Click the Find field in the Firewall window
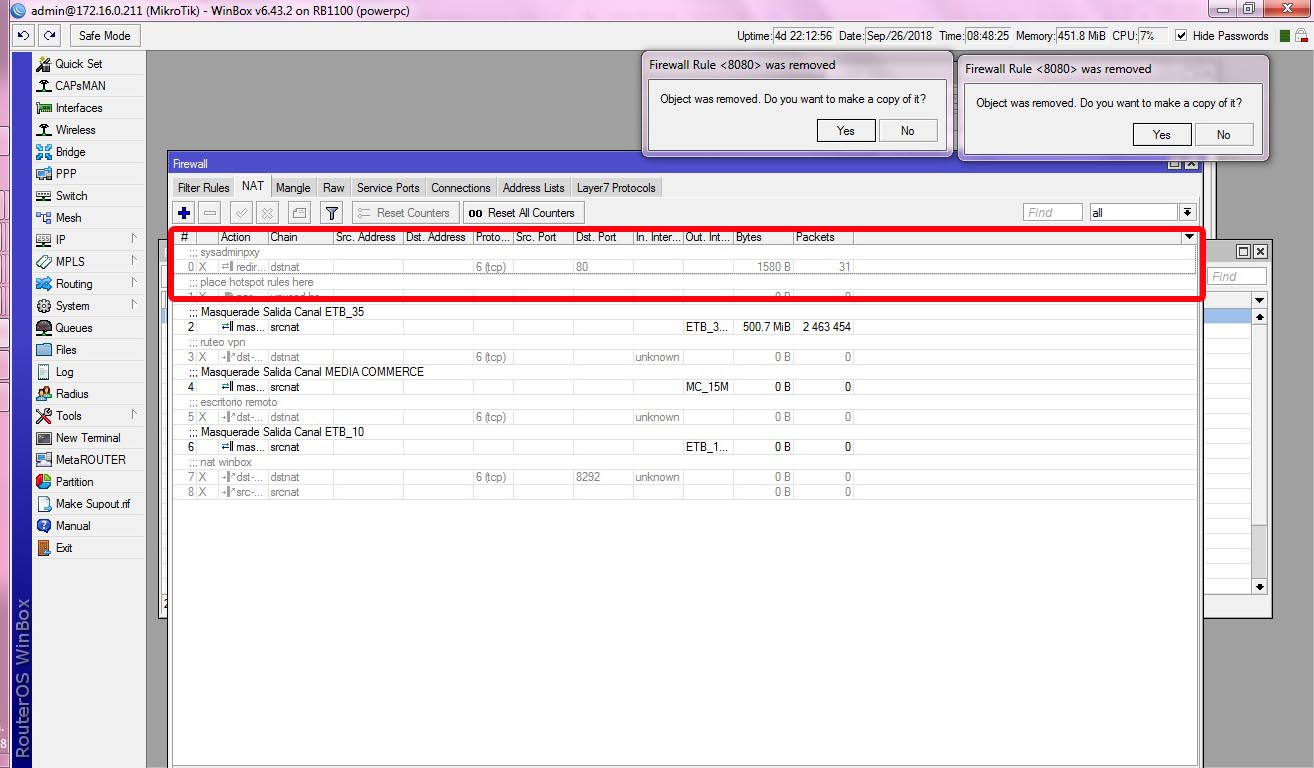The image size is (1314, 768). tap(1053, 212)
